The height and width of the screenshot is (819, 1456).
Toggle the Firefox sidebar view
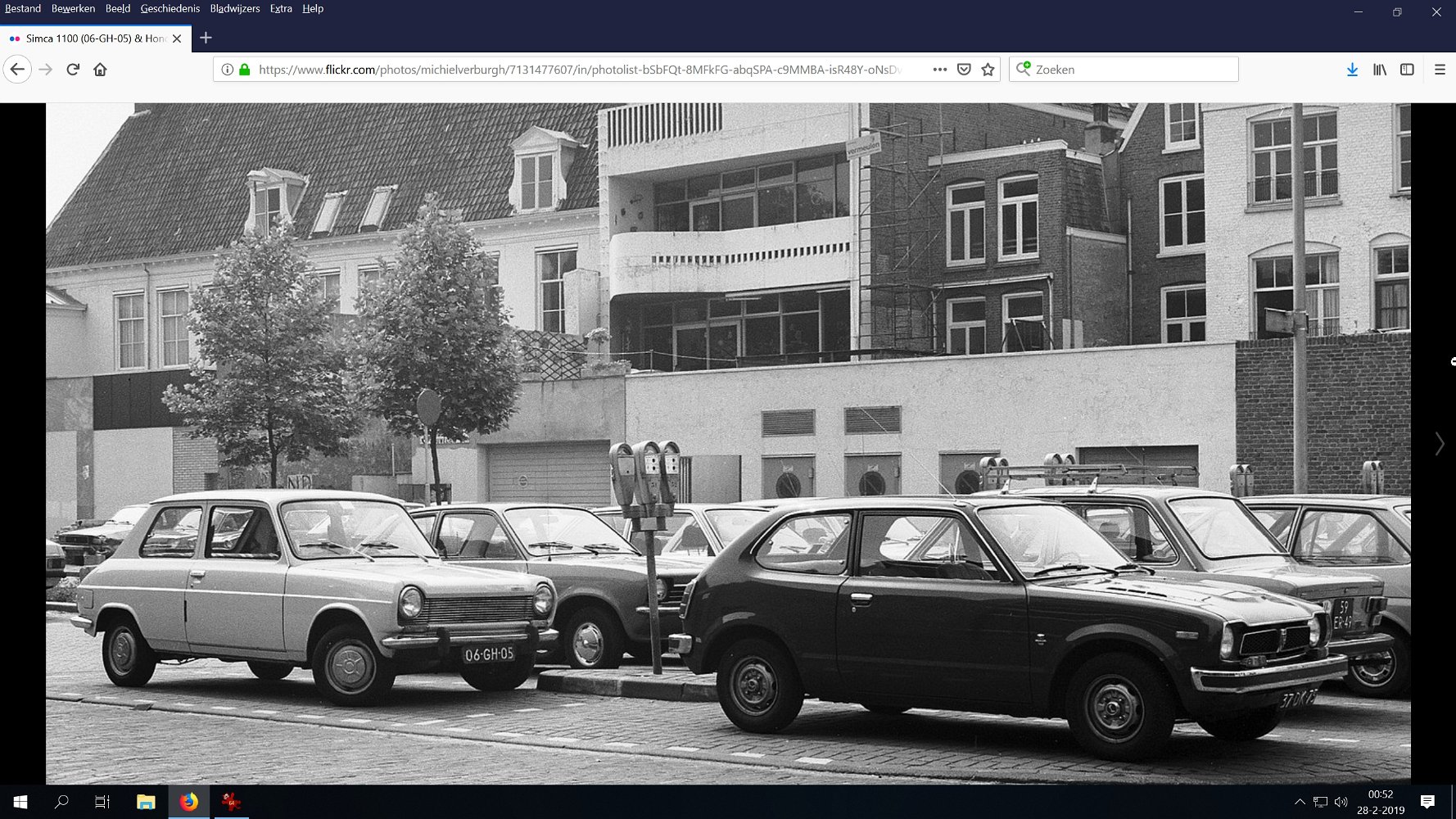point(1407,70)
